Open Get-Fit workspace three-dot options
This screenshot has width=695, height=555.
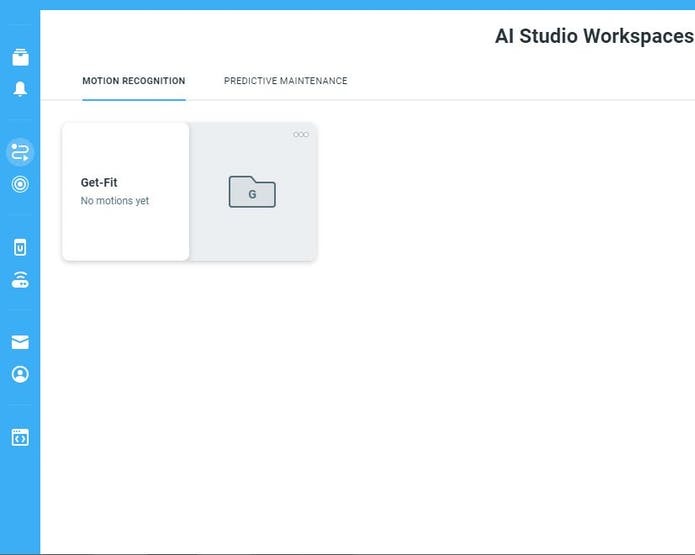(301, 134)
